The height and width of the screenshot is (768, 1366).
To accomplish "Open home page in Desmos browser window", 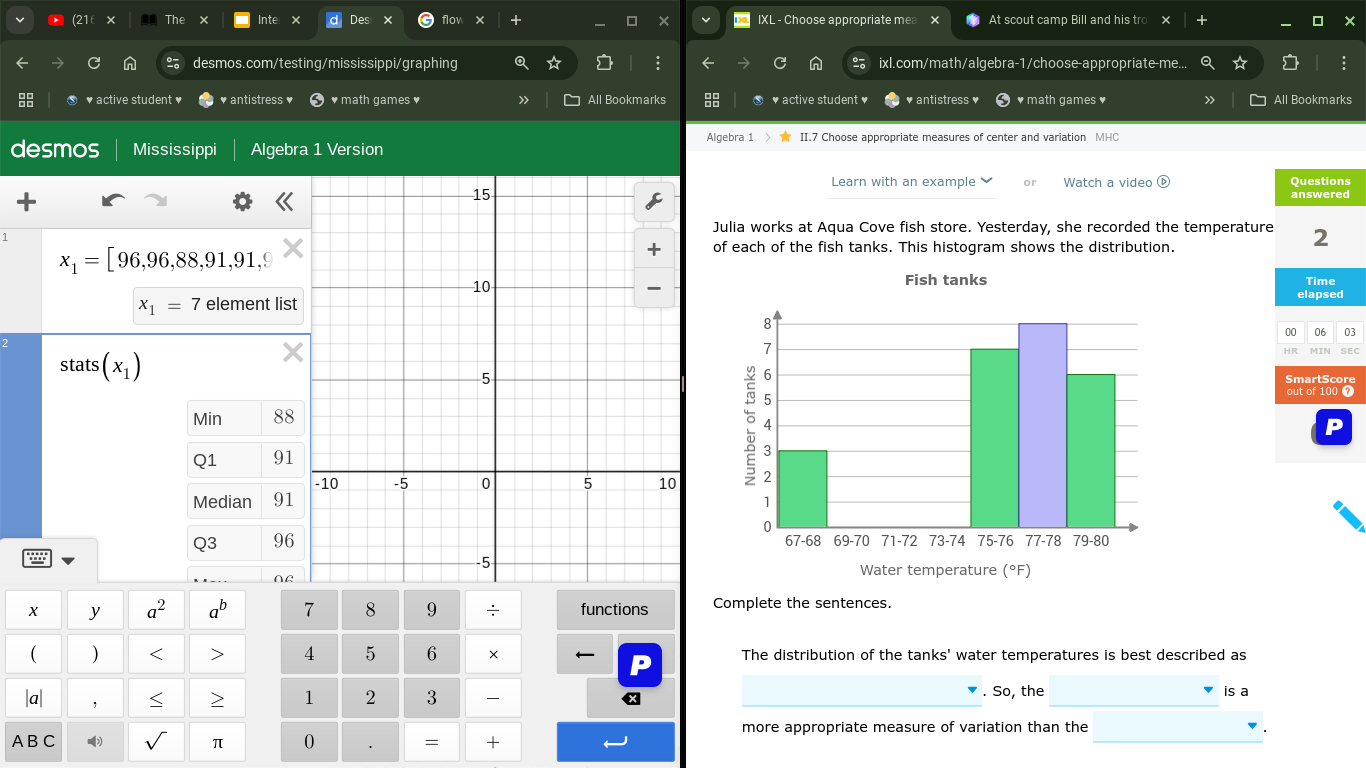I will pyautogui.click(x=130, y=63).
